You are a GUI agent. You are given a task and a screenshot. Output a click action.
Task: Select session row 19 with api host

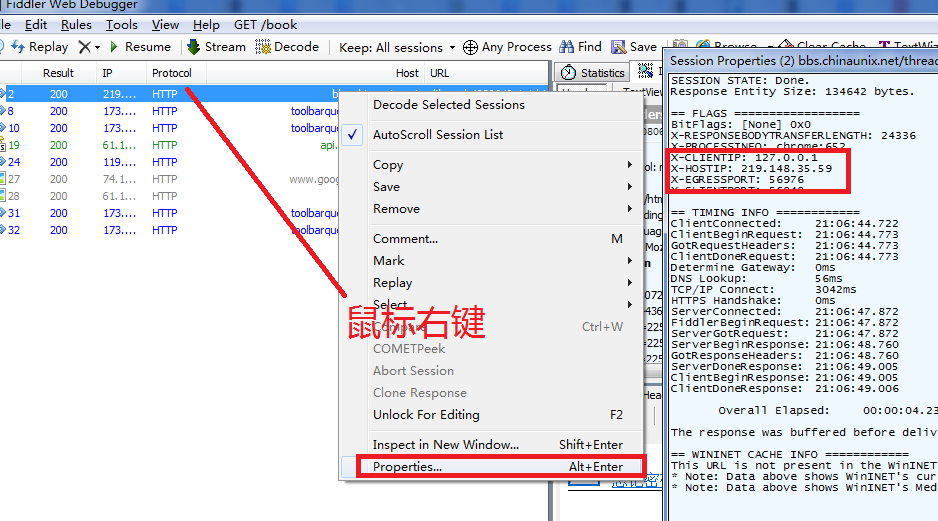pos(169,145)
